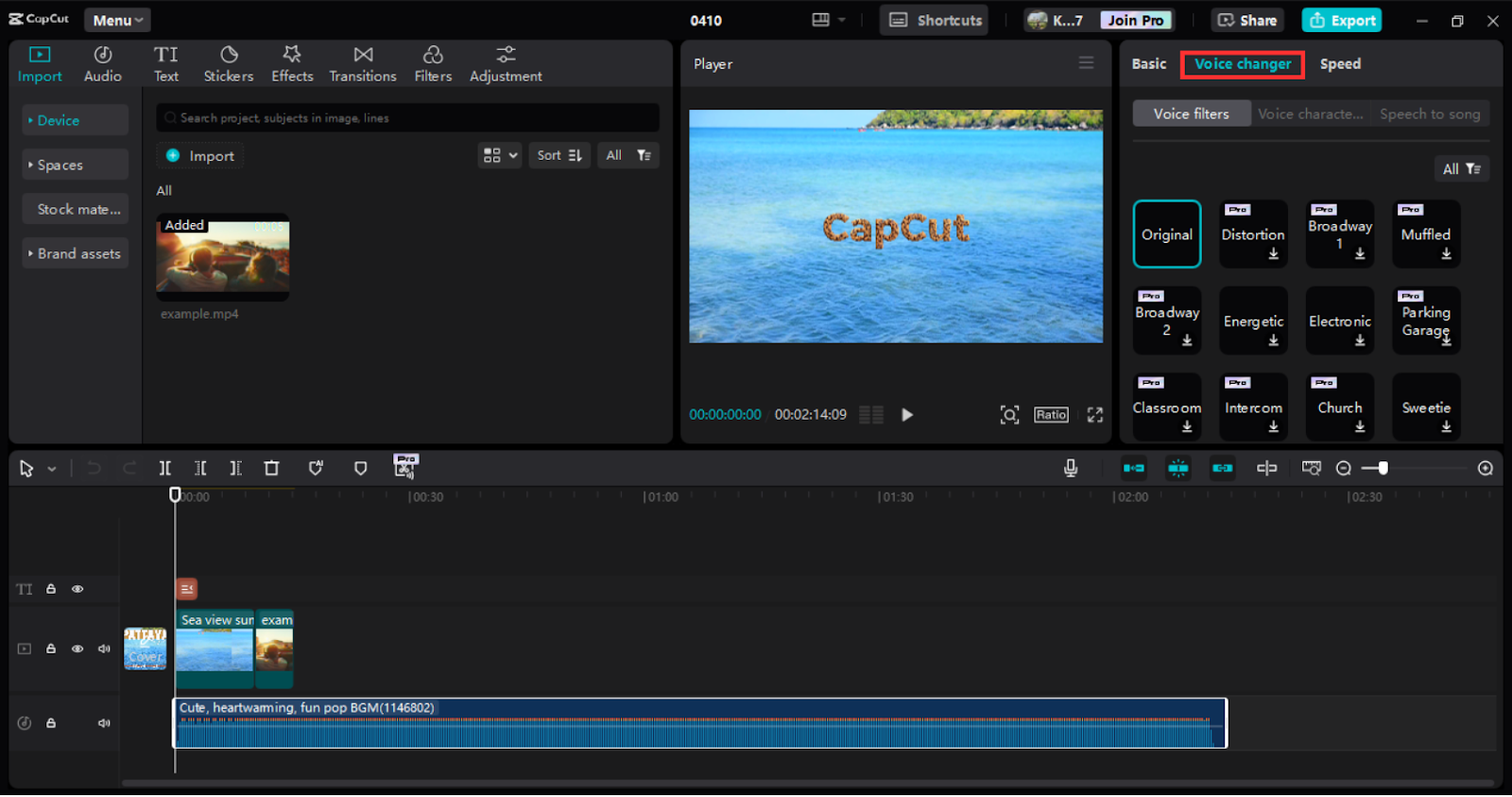The width and height of the screenshot is (1512, 797).
Task: Zoom out the timeline with minus icon
Action: click(x=1344, y=468)
